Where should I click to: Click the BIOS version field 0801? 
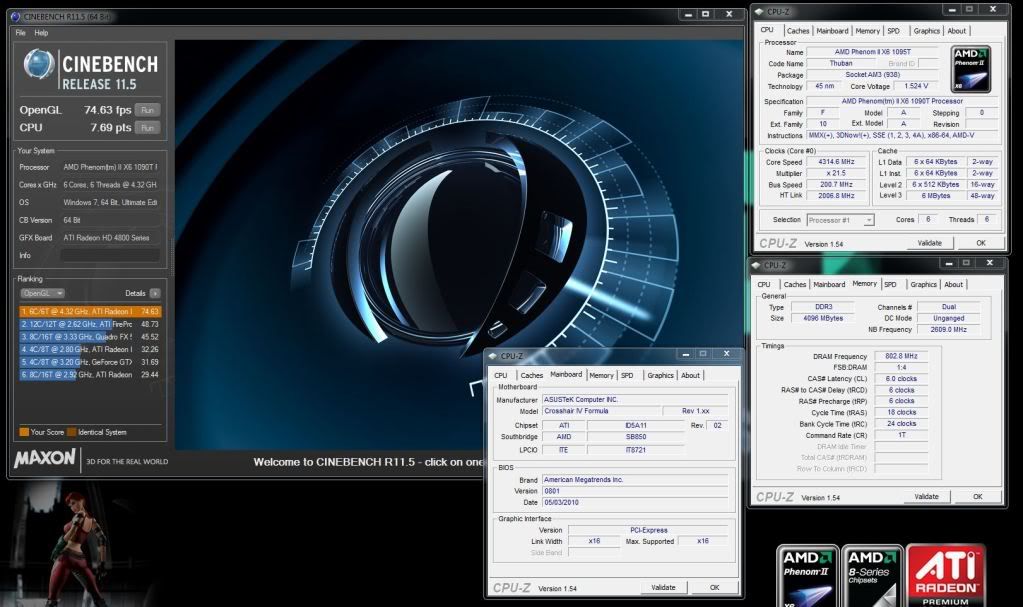click(x=635, y=491)
